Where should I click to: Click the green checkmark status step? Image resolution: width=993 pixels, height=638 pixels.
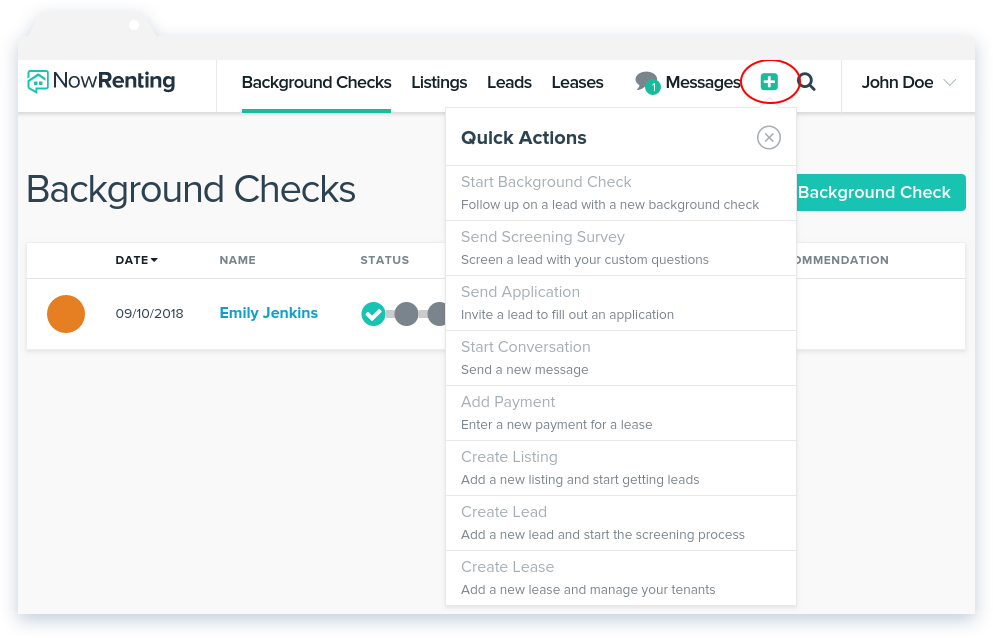point(373,314)
